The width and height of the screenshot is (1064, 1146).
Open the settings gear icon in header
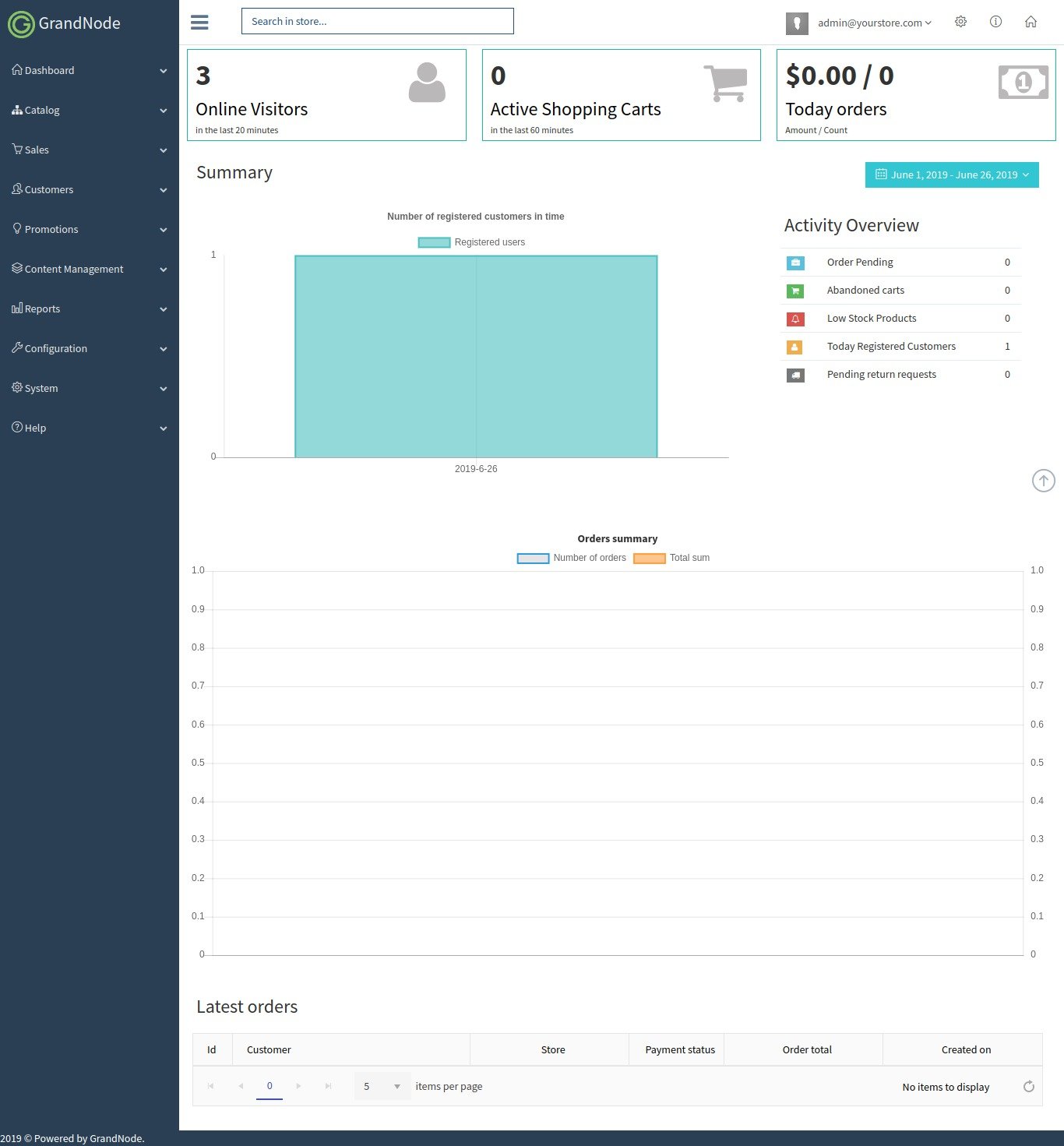960,22
